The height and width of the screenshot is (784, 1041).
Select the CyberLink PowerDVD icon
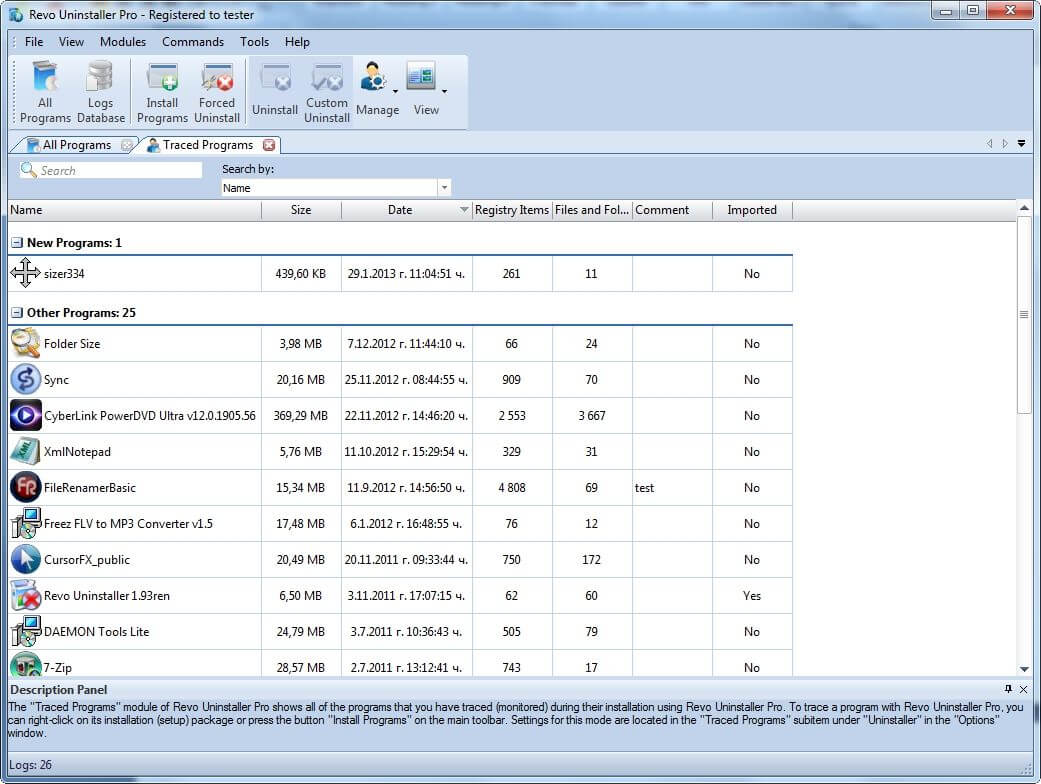tap(25, 415)
